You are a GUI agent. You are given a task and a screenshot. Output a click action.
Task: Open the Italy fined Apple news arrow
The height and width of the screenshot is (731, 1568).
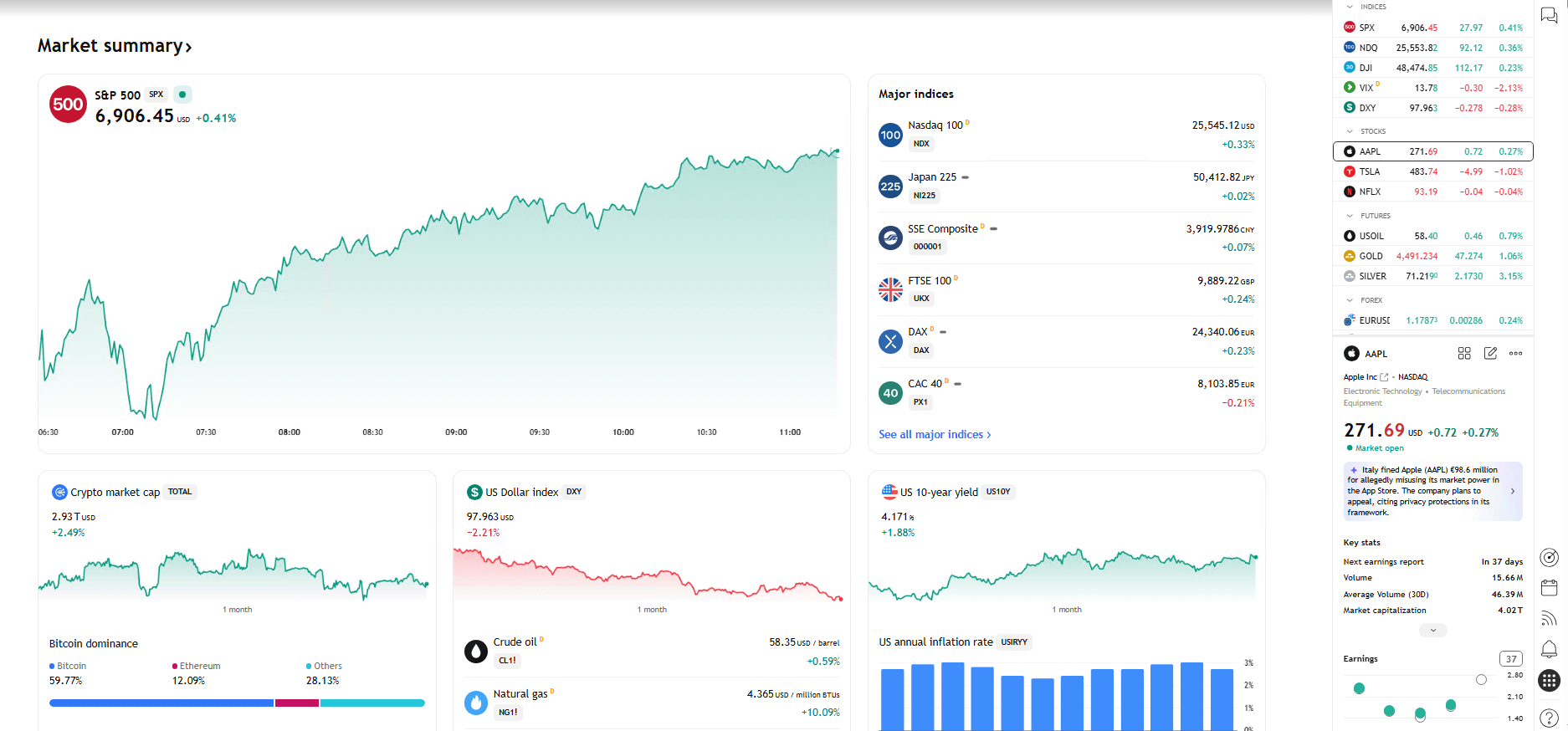1513,492
